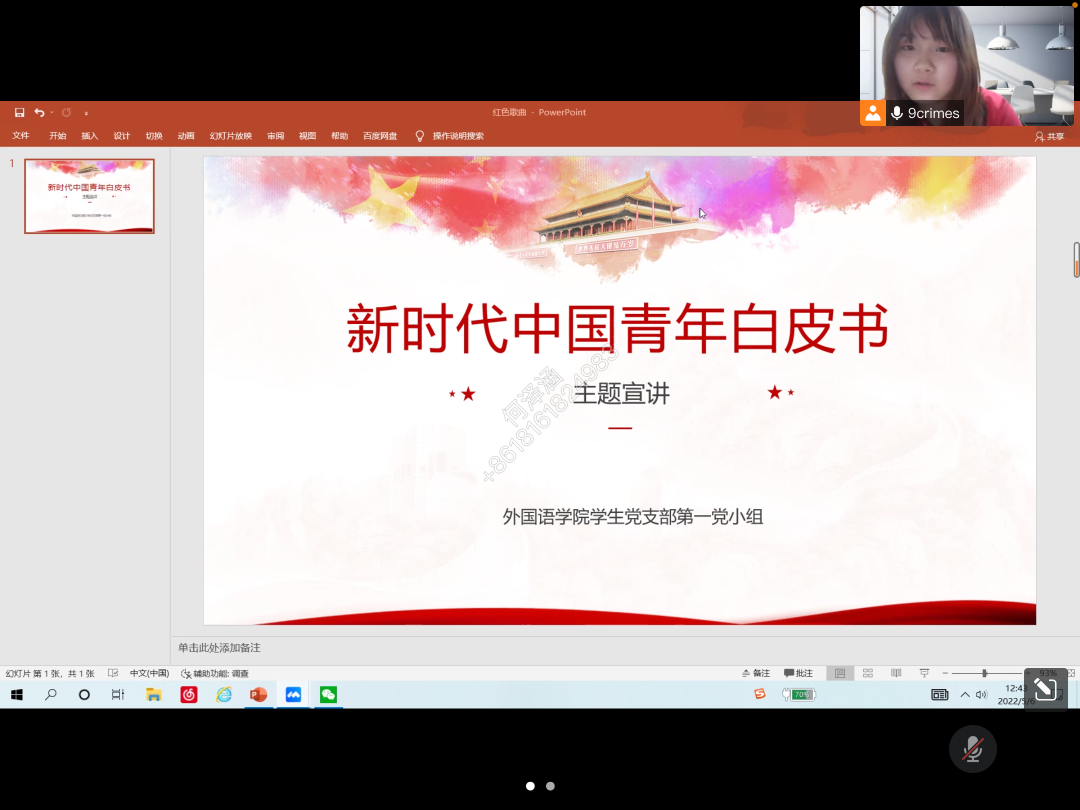The height and width of the screenshot is (810, 1080).
Task: Click the 9crimes microphone status icon
Action: pyautogui.click(x=897, y=113)
